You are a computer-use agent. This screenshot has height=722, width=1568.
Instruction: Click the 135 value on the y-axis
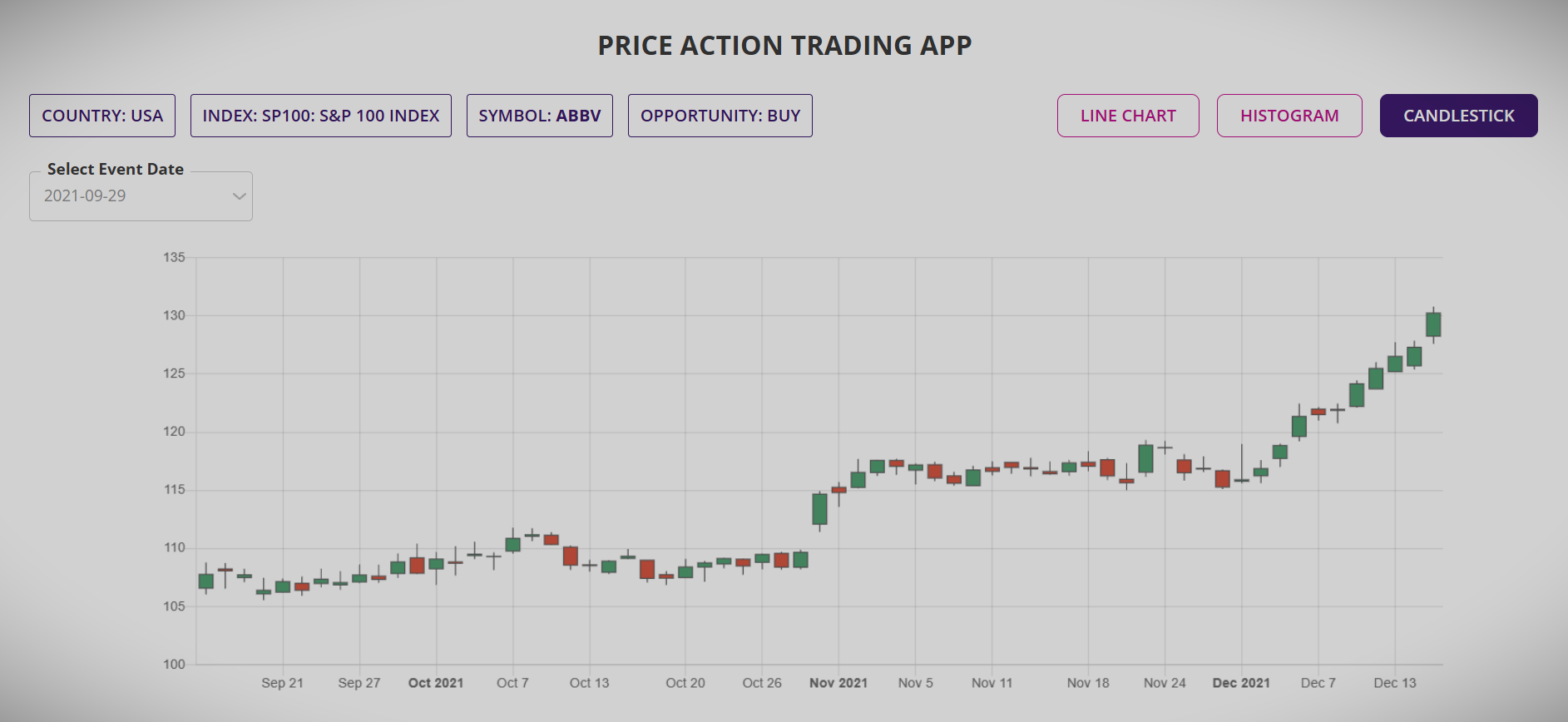(x=174, y=258)
